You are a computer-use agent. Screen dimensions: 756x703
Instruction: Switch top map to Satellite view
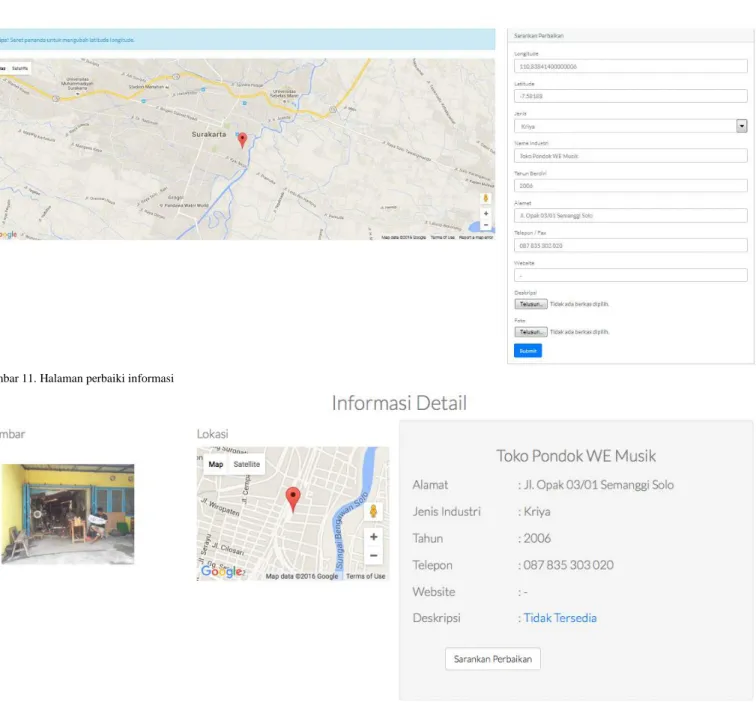(20, 68)
